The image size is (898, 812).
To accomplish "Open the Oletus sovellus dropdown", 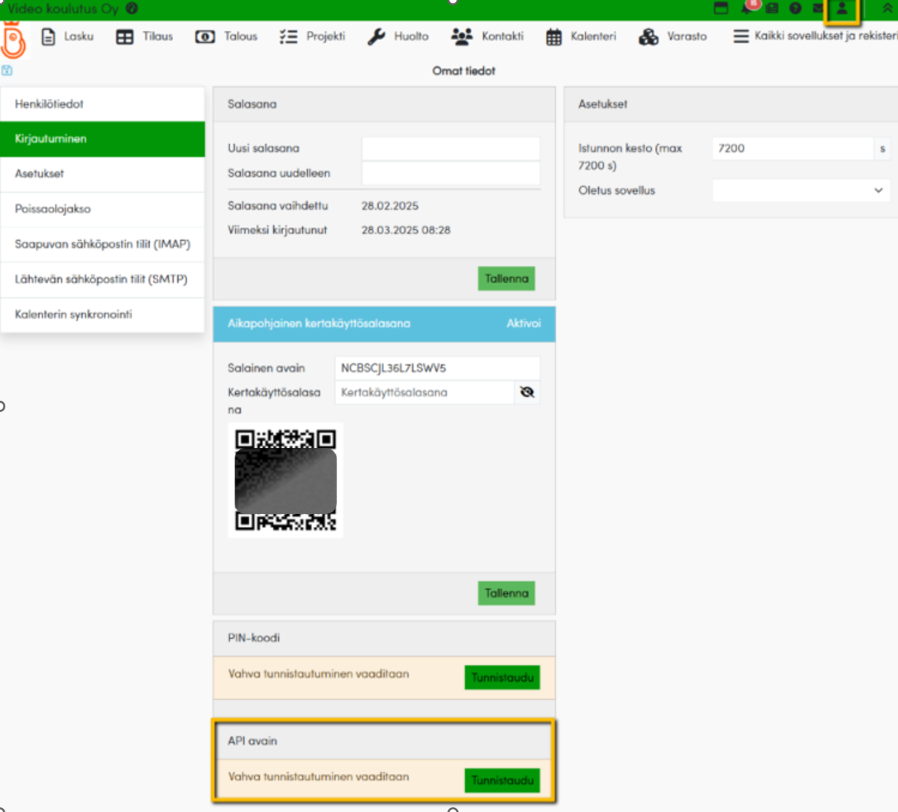I will coord(800,190).
